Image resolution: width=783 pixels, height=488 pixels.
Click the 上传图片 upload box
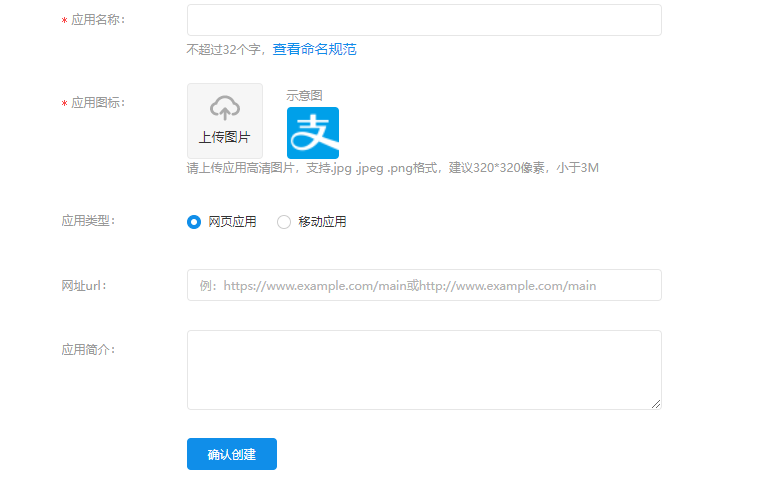click(x=225, y=121)
